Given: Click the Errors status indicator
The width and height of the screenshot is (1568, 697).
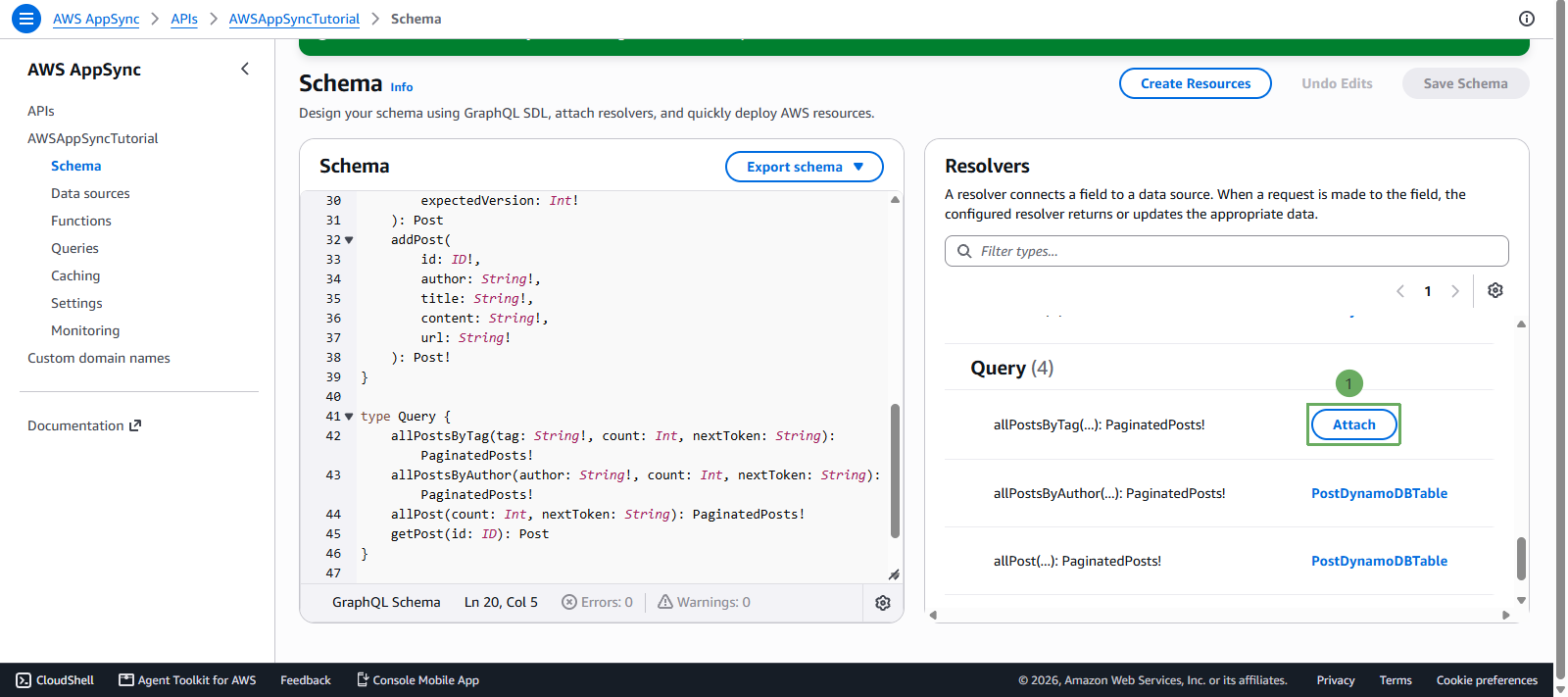Looking at the screenshot, I should click(597, 603).
